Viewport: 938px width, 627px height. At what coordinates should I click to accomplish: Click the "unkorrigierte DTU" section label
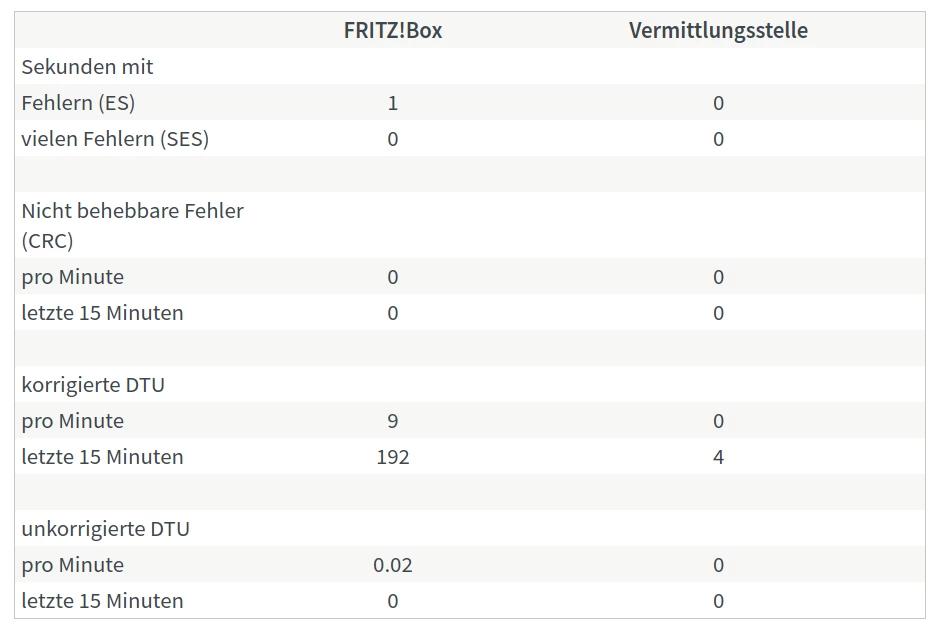[105, 529]
